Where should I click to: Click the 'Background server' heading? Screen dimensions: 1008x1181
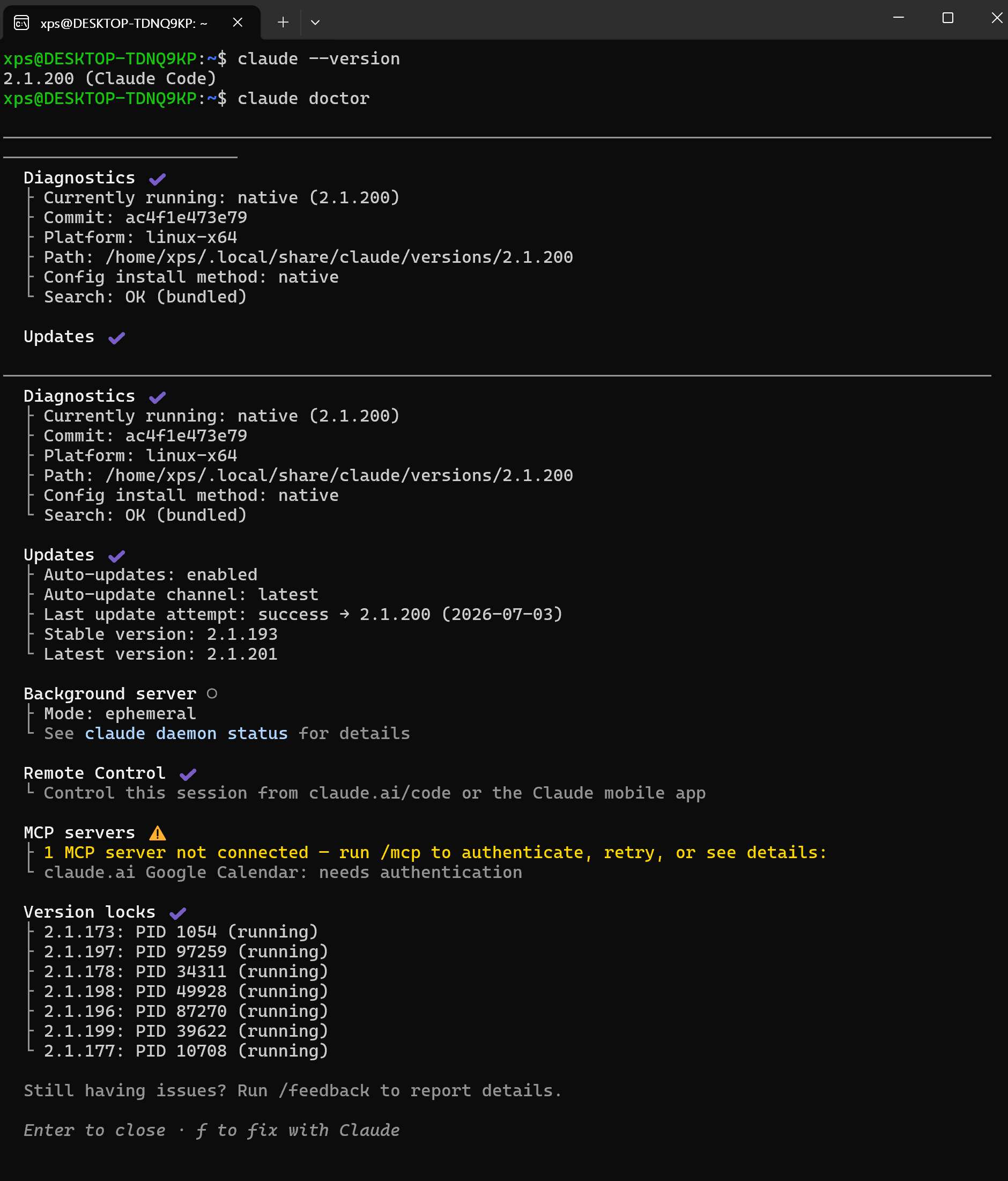[110, 693]
